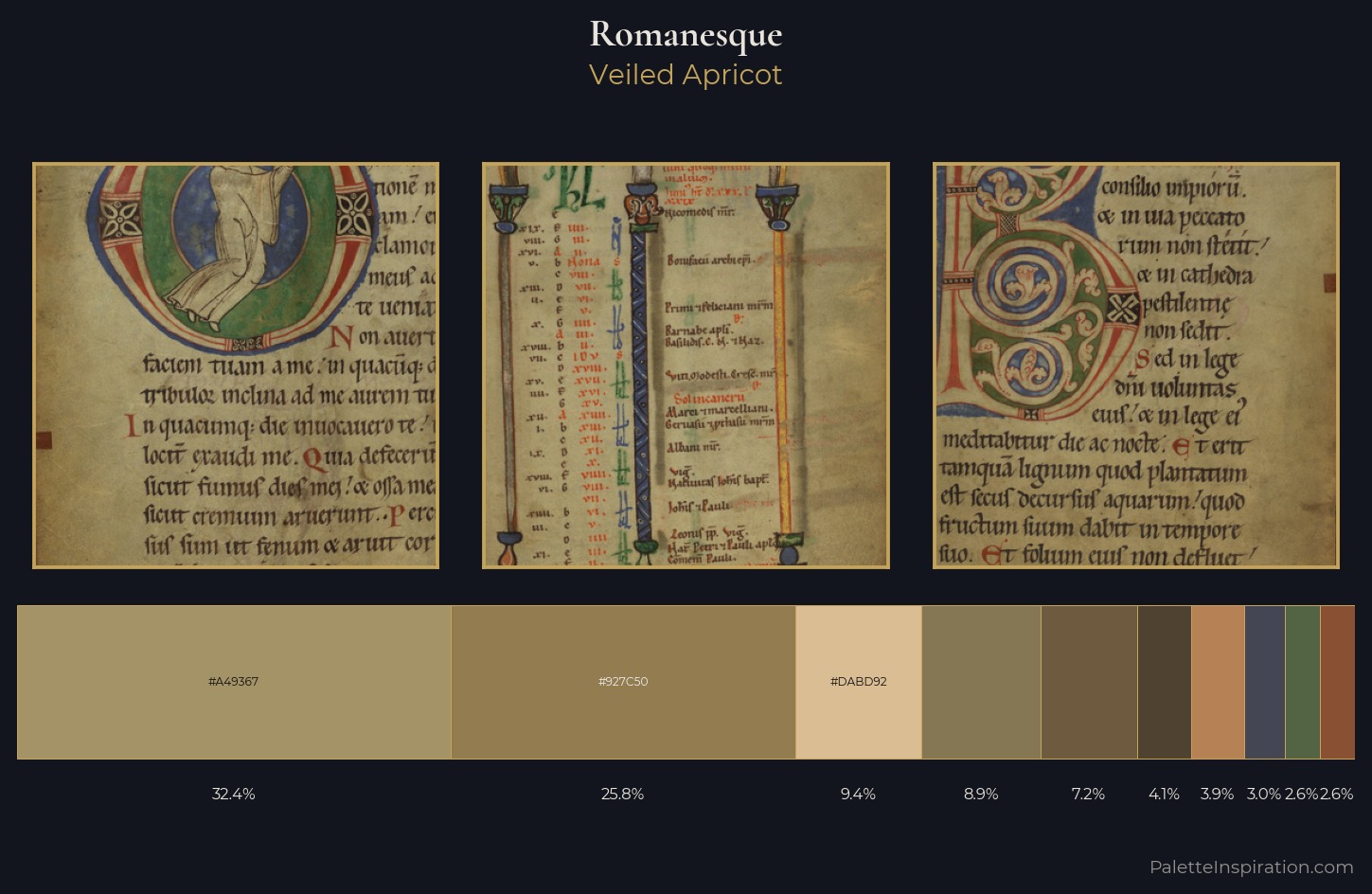The image size is (1372, 894).
Task: Click the 9.4% percentage label
Action: click(x=859, y=794)
